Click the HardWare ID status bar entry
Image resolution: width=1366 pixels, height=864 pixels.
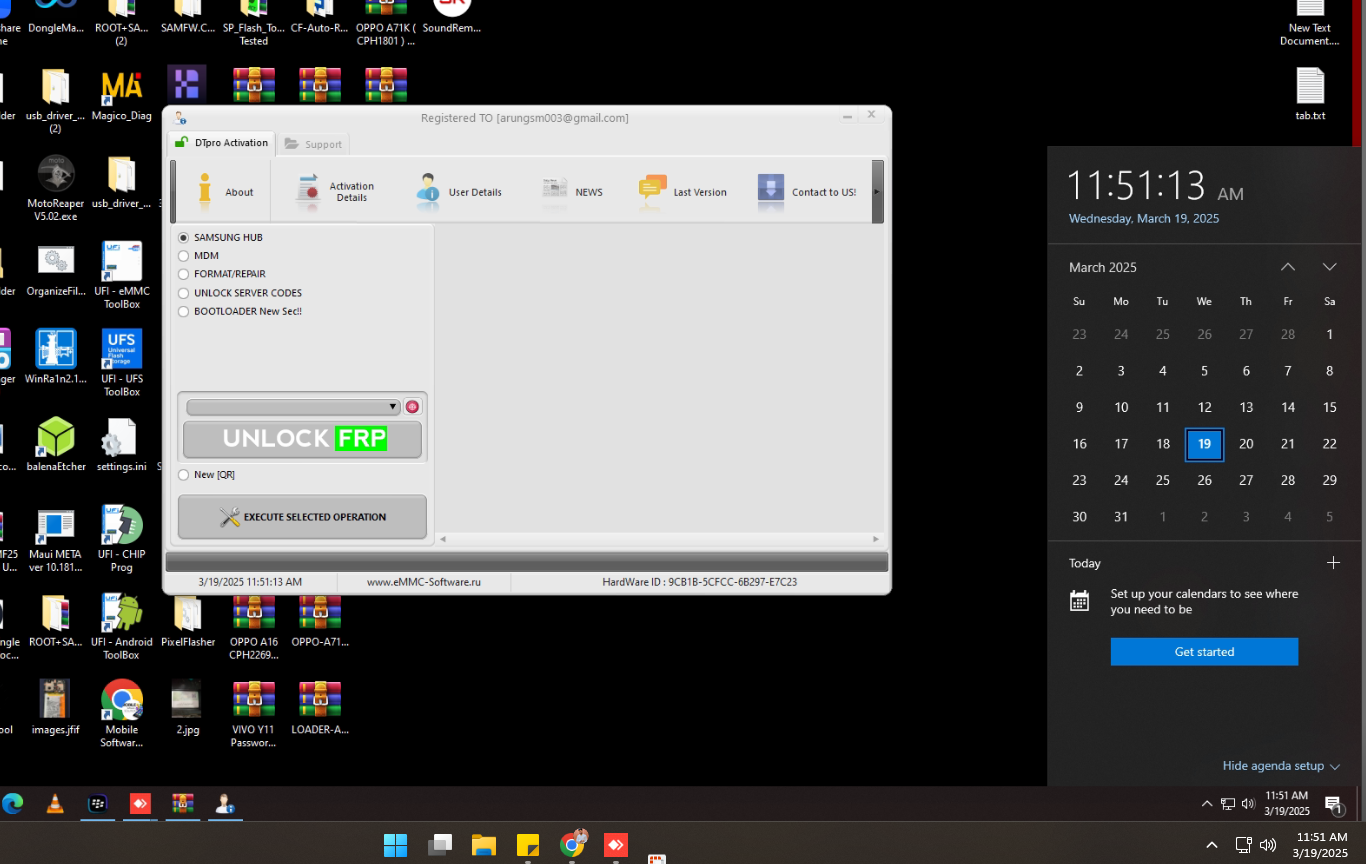[699, 582]
